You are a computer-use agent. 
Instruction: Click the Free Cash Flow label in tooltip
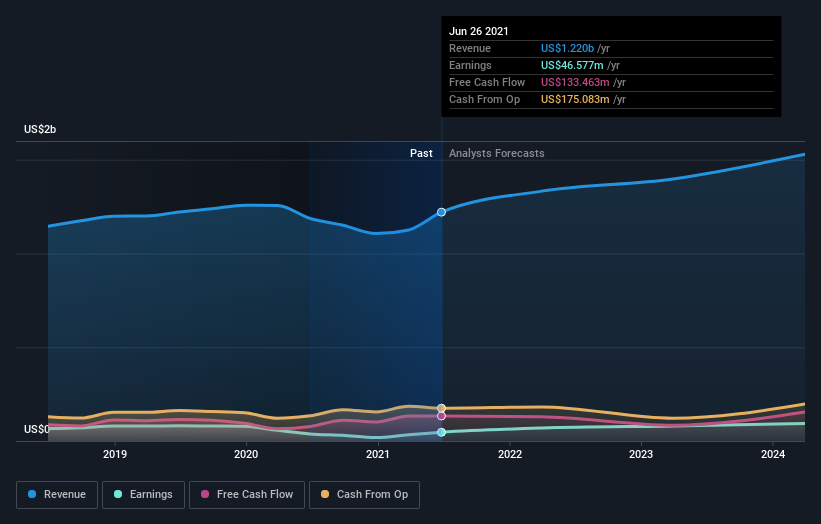coord(487,82)
